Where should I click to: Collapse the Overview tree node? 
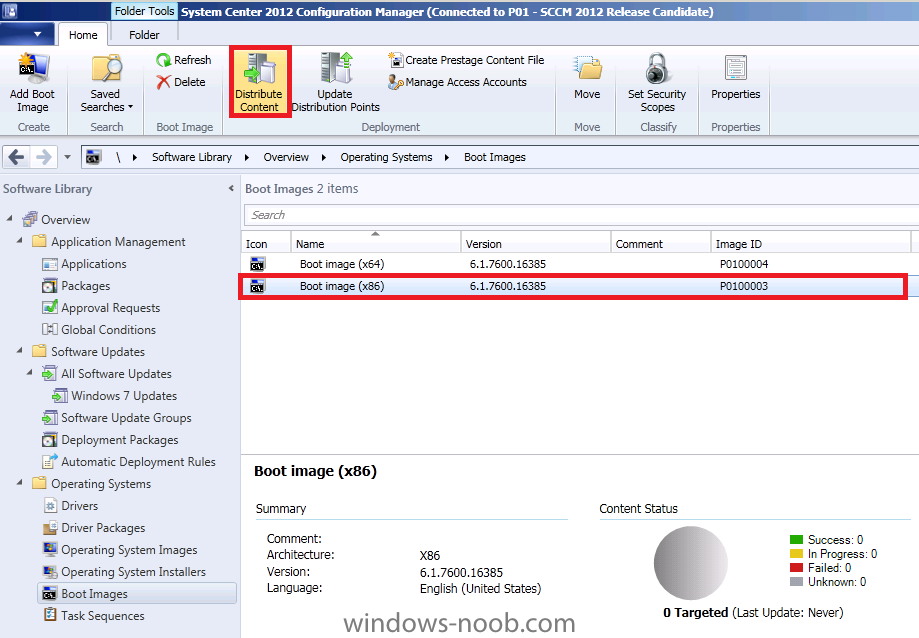[9, 219]
